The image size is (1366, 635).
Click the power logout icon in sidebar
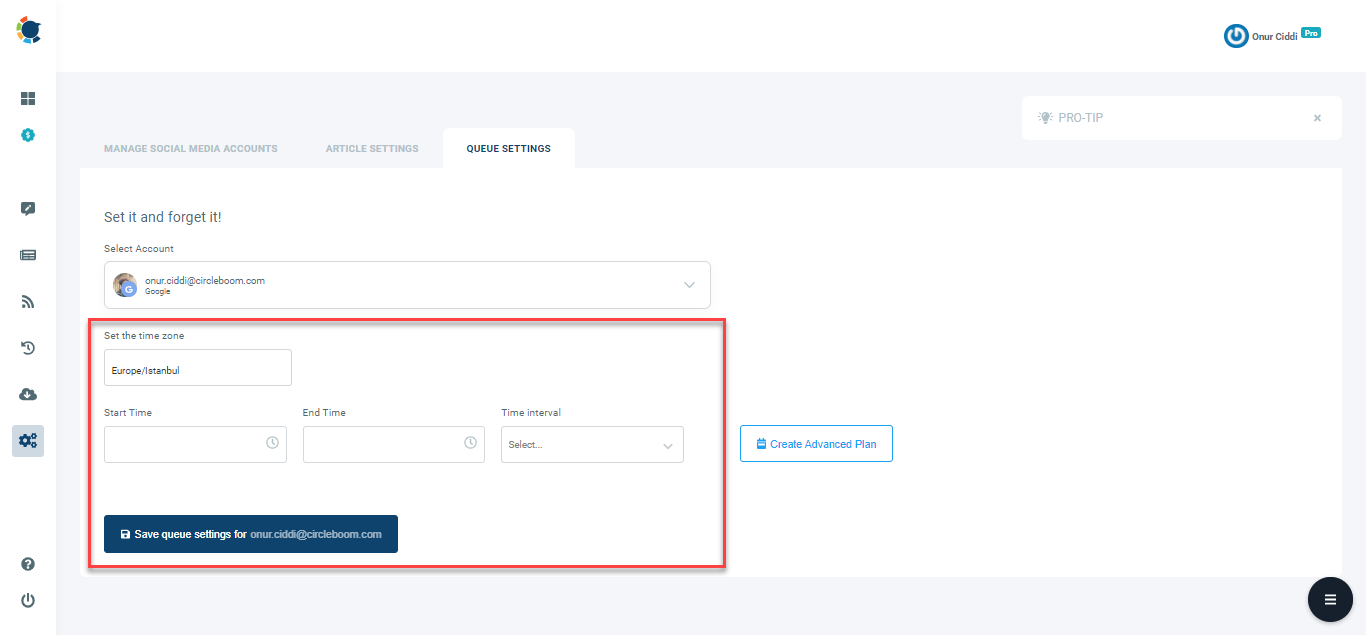coord(28,600)
